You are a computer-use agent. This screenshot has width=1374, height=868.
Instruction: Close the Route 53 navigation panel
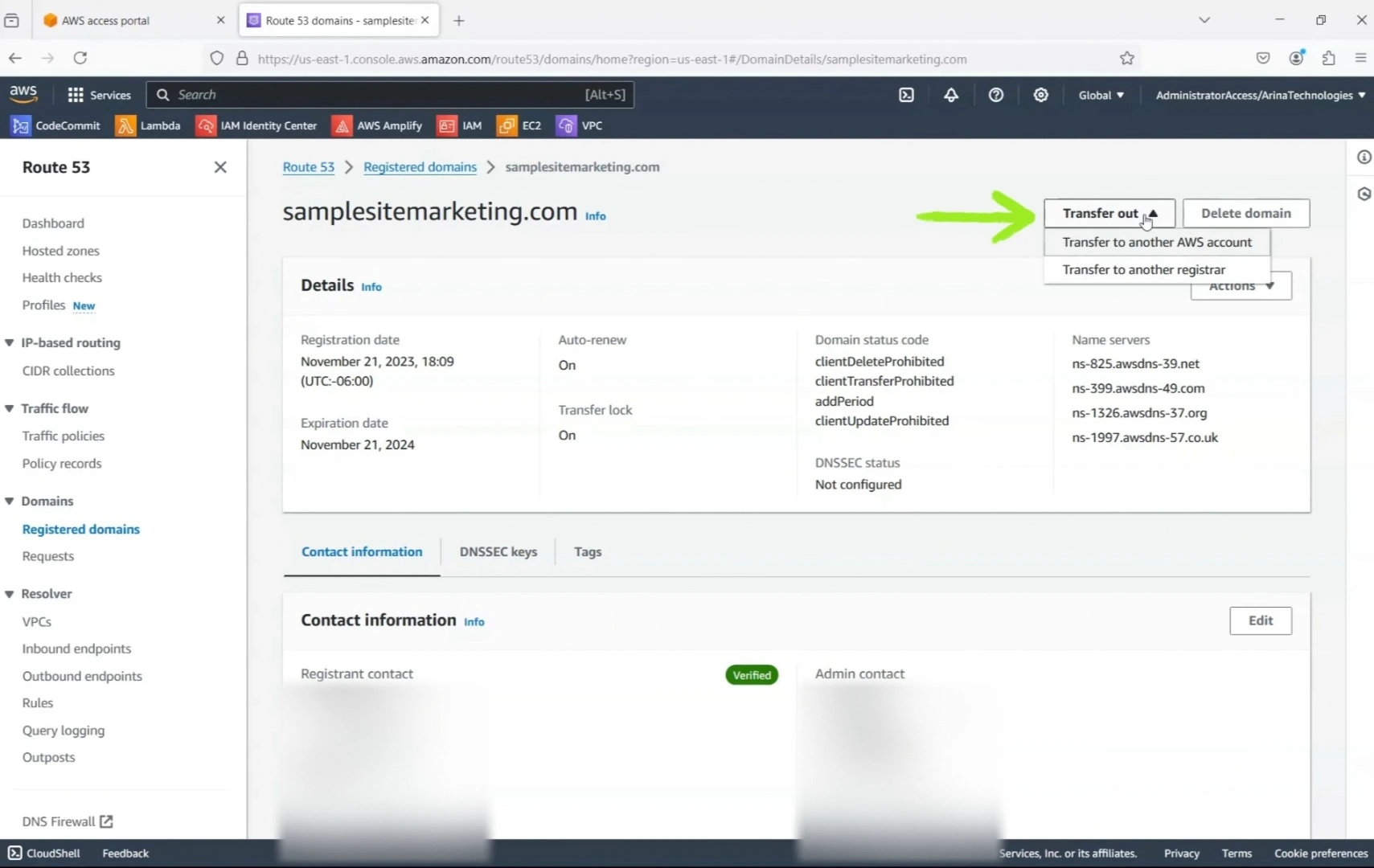(220, 167)
